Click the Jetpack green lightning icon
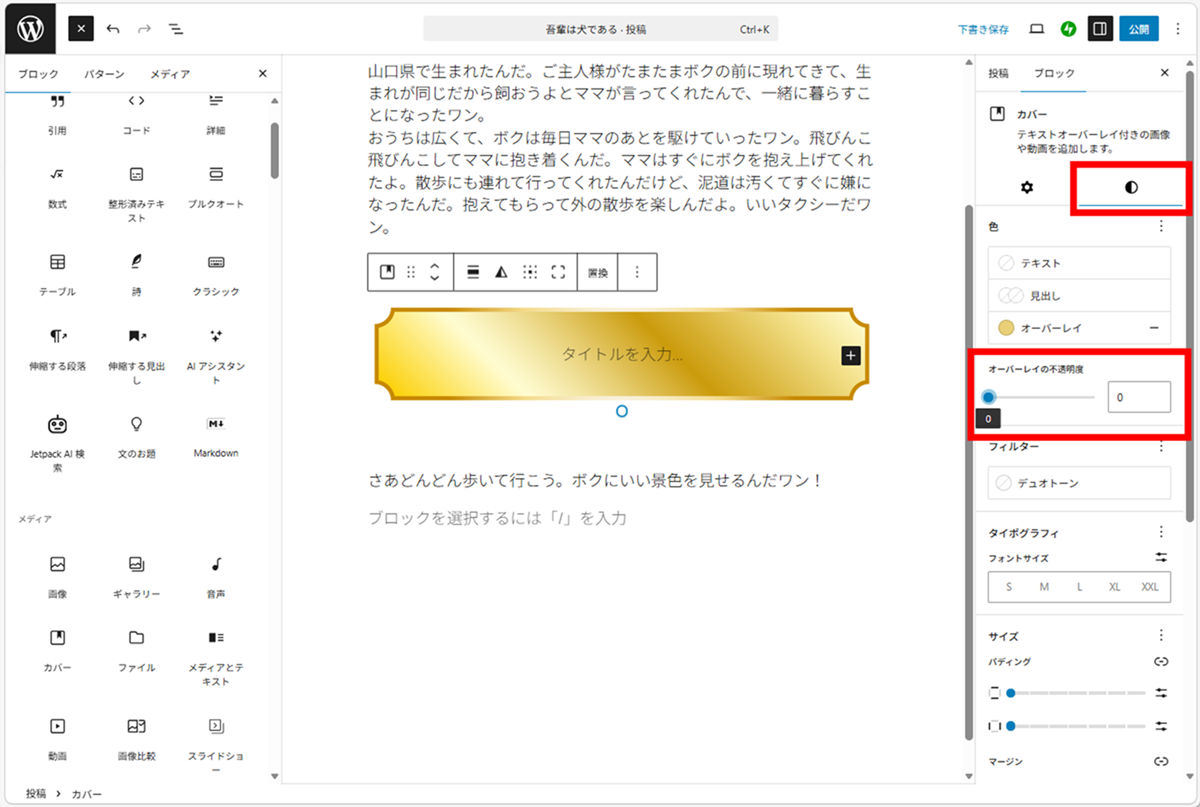 coord(1068,29)
